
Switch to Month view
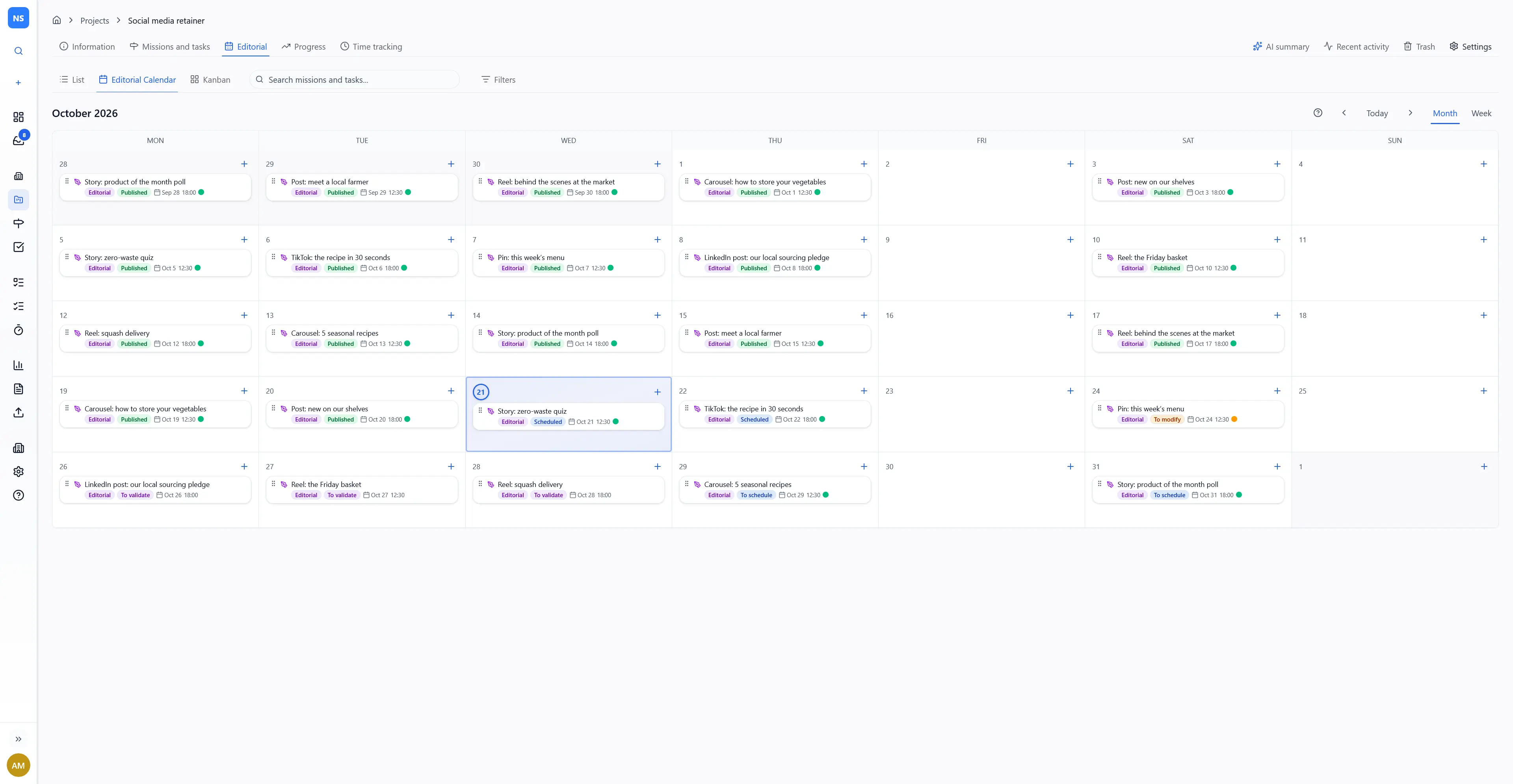(x=1445, y=113)
